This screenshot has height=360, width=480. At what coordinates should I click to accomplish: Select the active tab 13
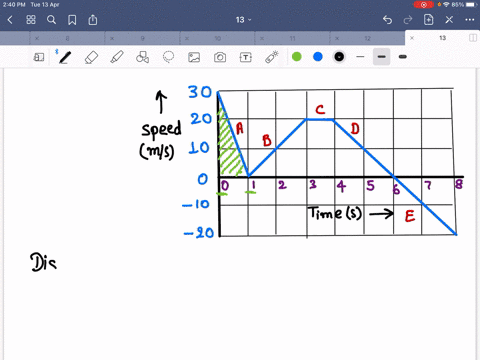coord(442,38)
